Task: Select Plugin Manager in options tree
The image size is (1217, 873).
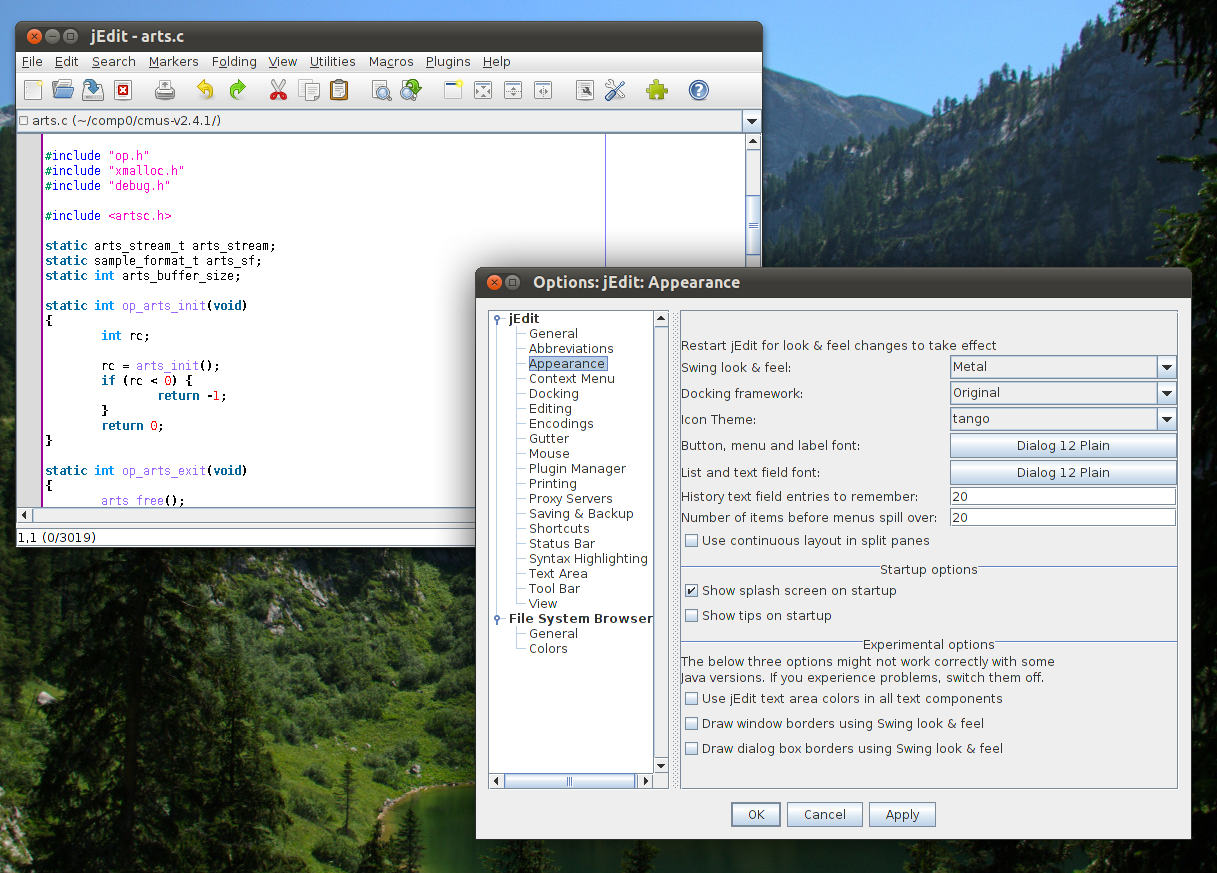Action: point(577,469)
